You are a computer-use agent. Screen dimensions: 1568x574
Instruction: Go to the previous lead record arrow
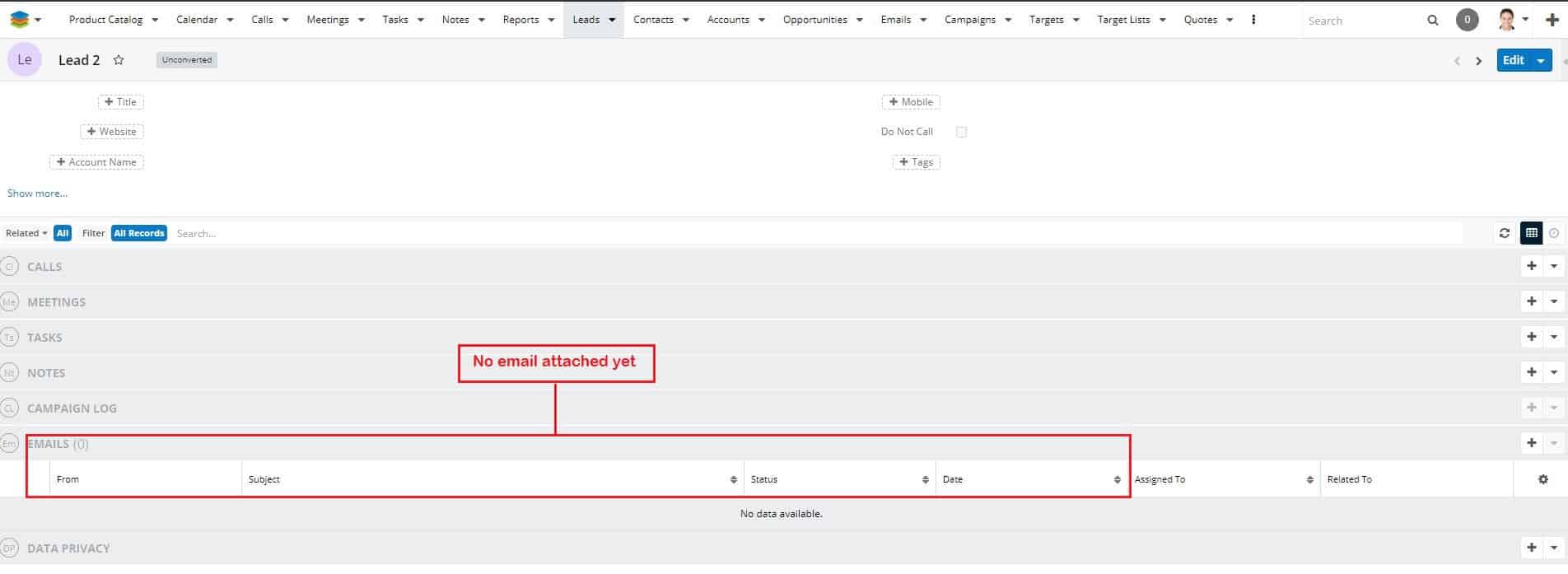(1457, 61)
